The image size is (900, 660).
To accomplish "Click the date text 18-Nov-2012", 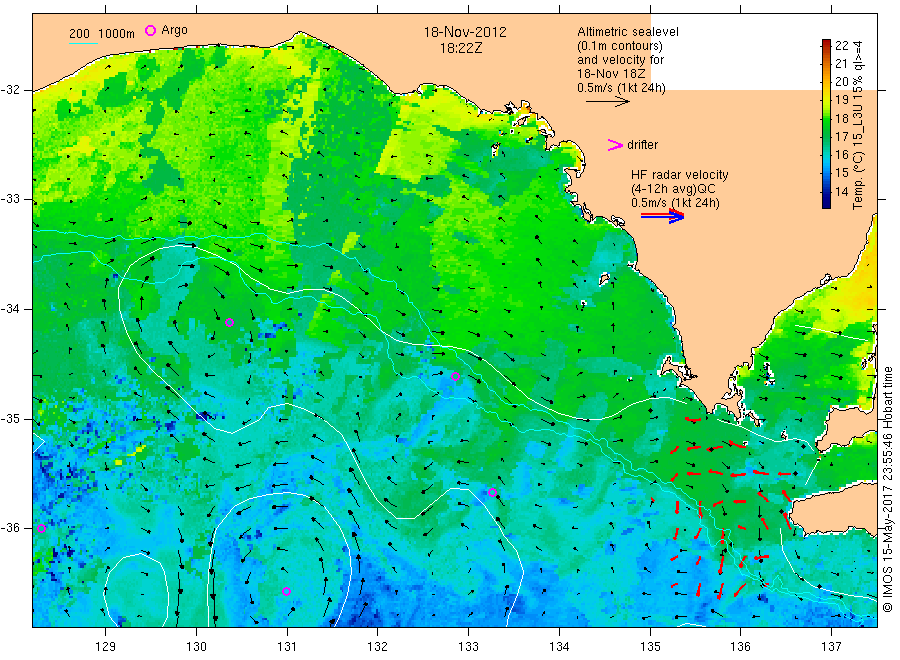I will pyautogui.click(x=465, y=32).
